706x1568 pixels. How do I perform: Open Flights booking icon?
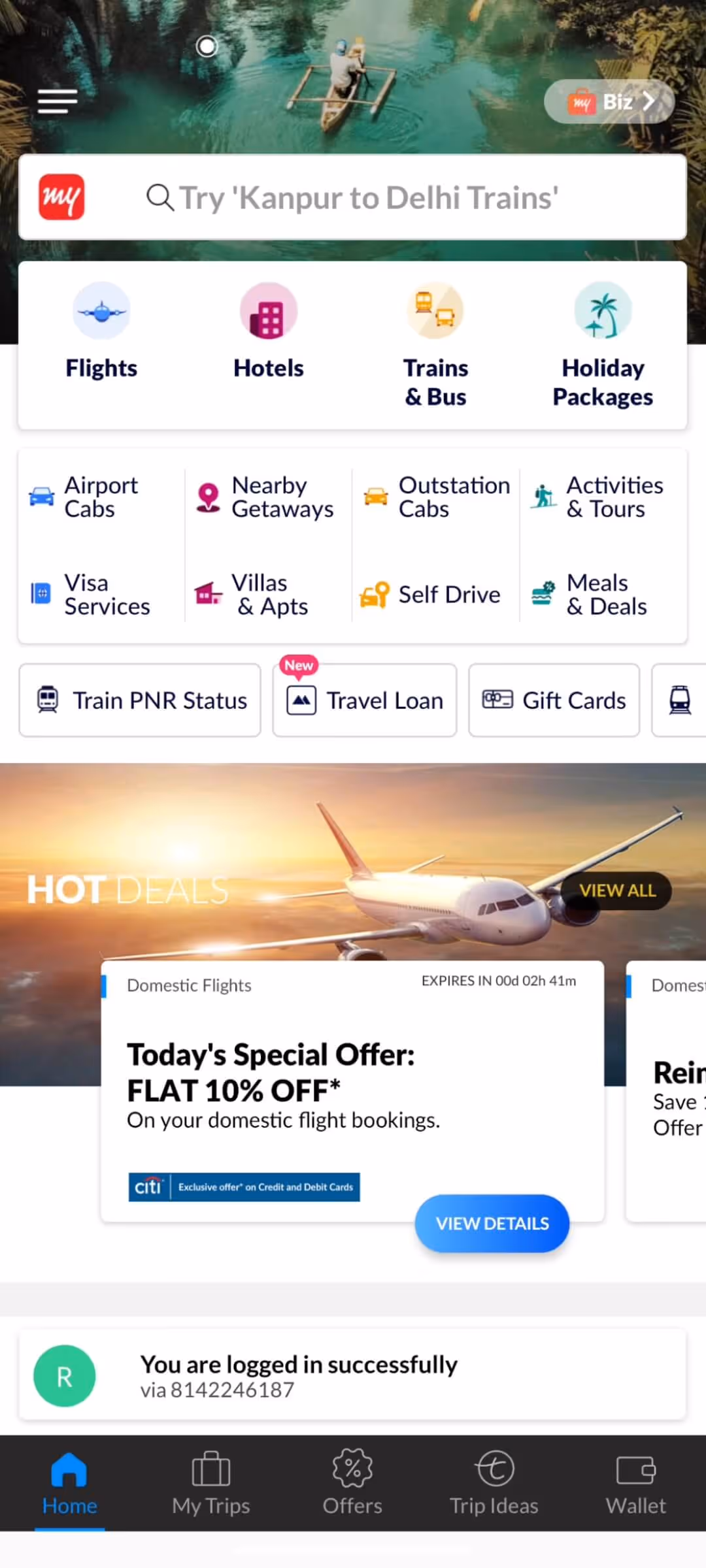[101, 310]
